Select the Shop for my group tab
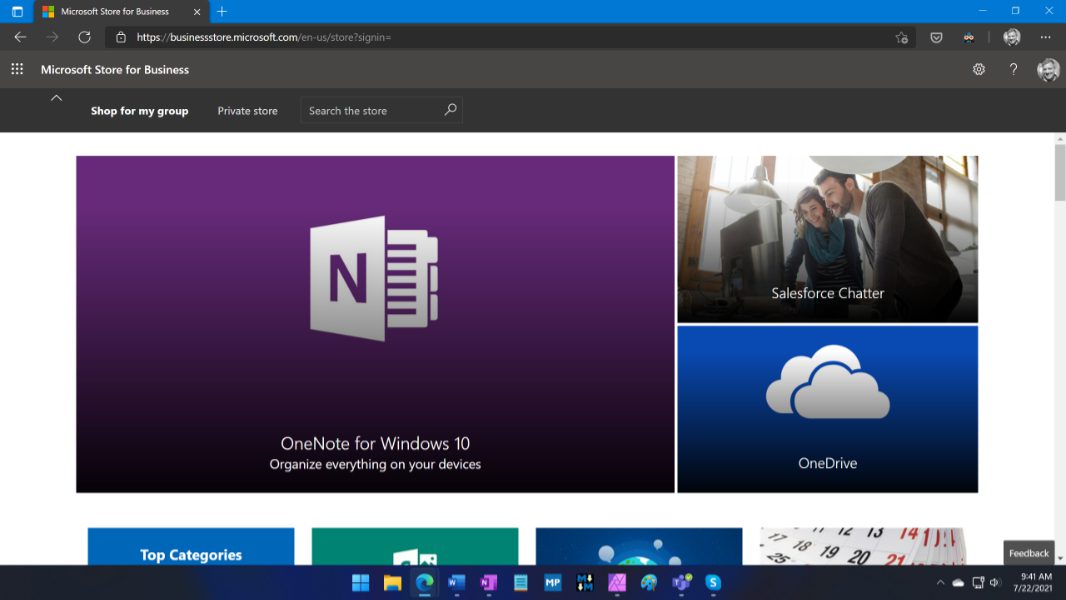 coord(139,111)
